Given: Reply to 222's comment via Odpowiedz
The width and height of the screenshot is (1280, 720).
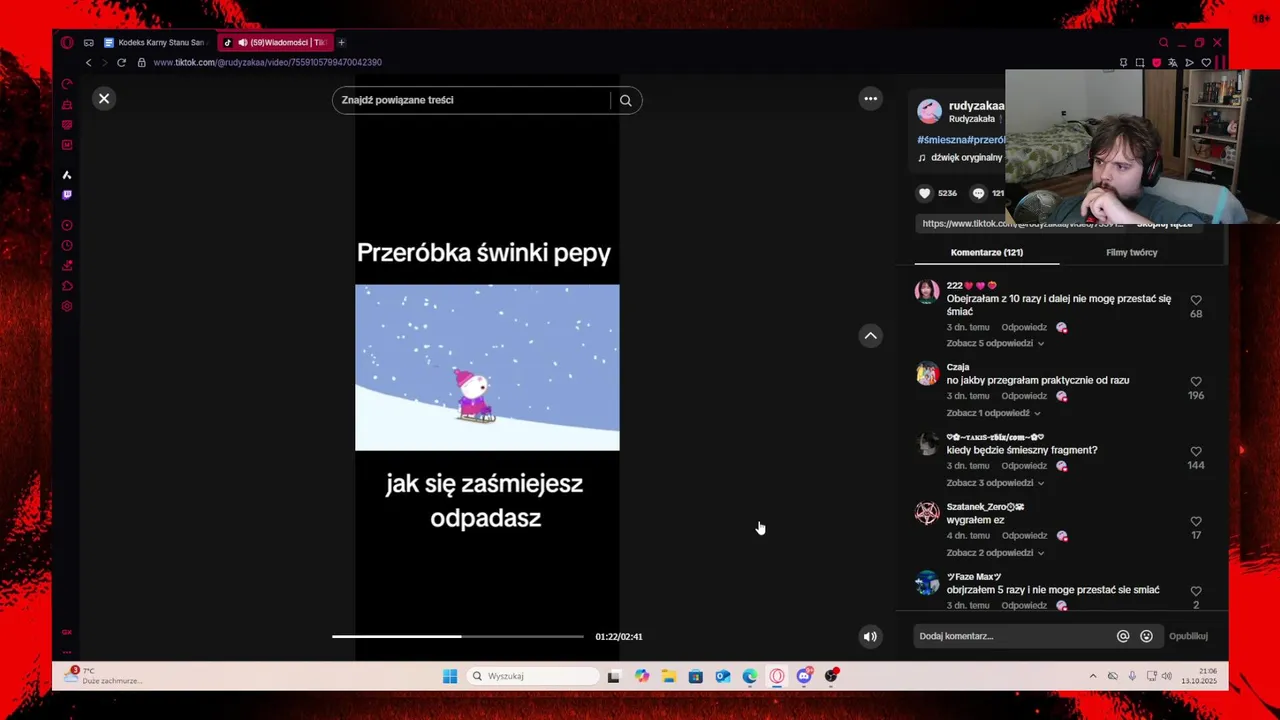Looking at the screenshot, I should pyautogui.click(x=1024, y=327).
